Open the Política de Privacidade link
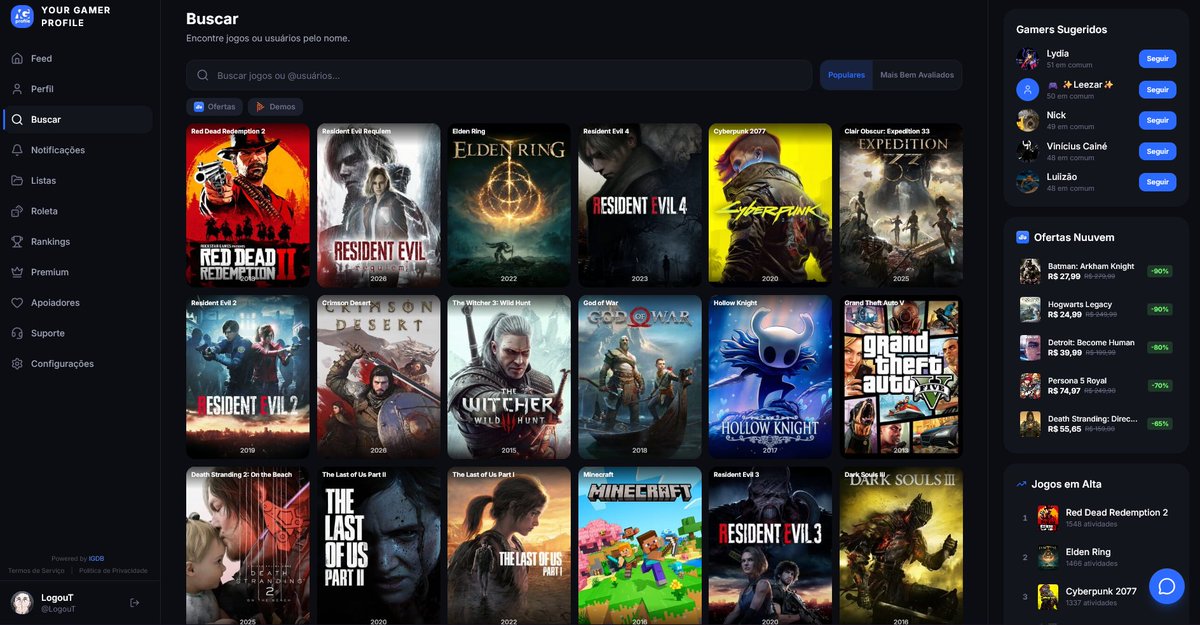This screenshot has width=1200, height=625. [x=113, y=570]
